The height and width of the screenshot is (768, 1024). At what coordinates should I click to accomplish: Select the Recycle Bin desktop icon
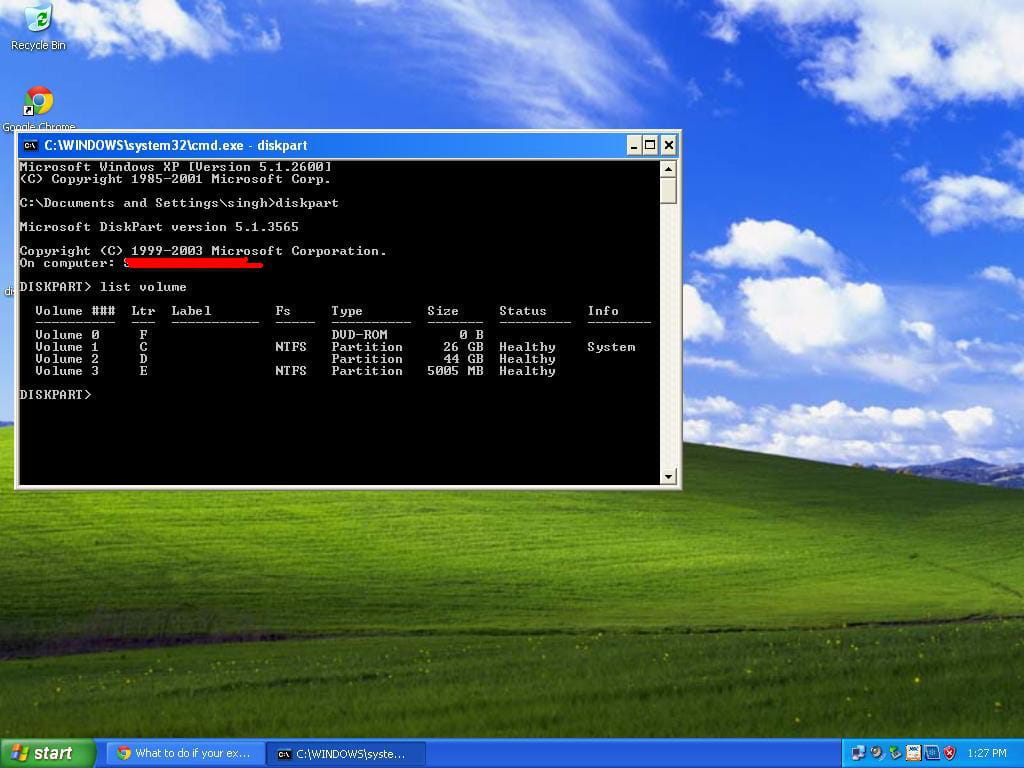click(39, 27)
